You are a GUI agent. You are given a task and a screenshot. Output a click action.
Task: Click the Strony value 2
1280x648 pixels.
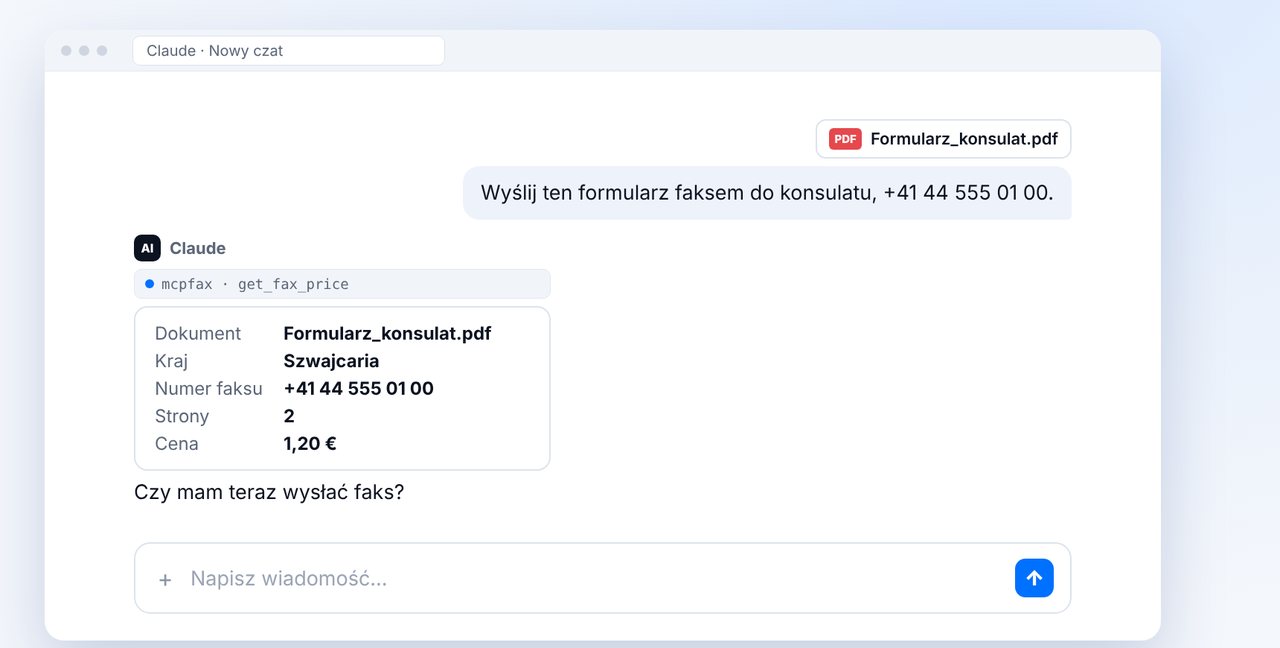(289, 416)
